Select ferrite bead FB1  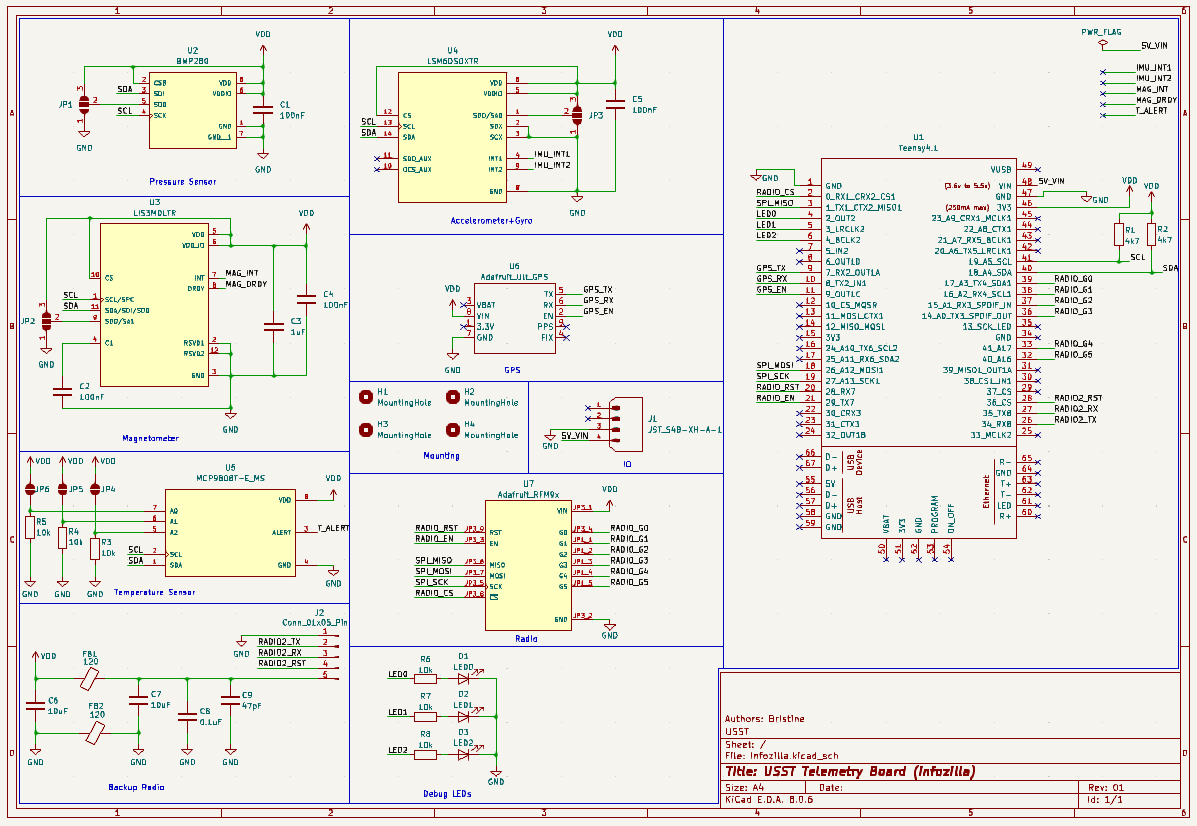(x=90, y=678)
